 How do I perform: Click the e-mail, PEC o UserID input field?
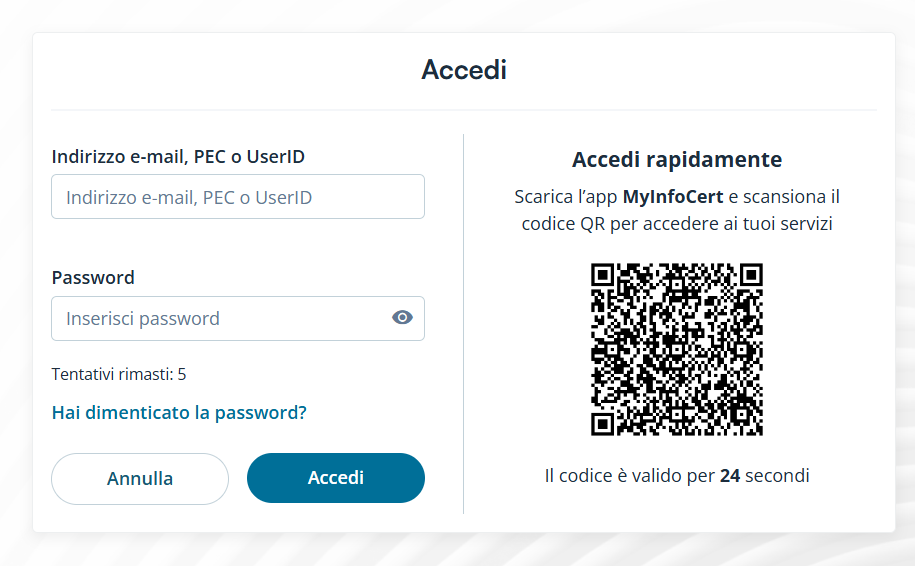[237, 197]
